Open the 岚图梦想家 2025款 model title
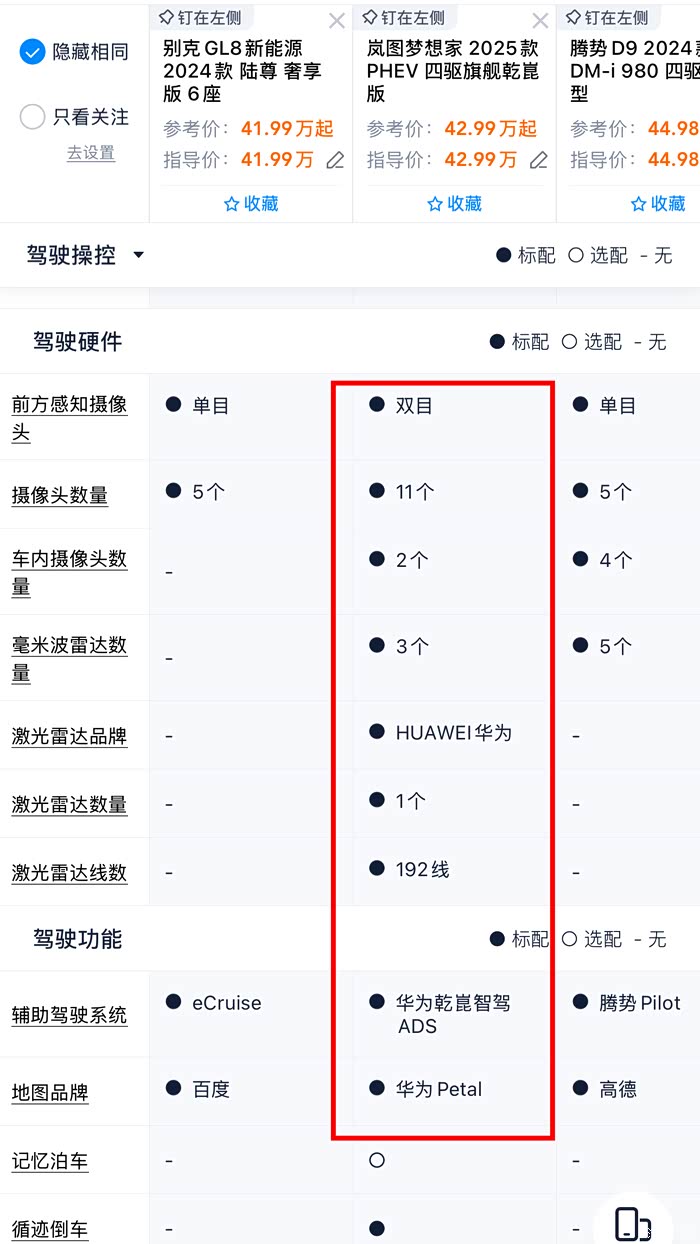This screenshot has width=700, height=1244. pyautogui.click(x=452, y=71)
